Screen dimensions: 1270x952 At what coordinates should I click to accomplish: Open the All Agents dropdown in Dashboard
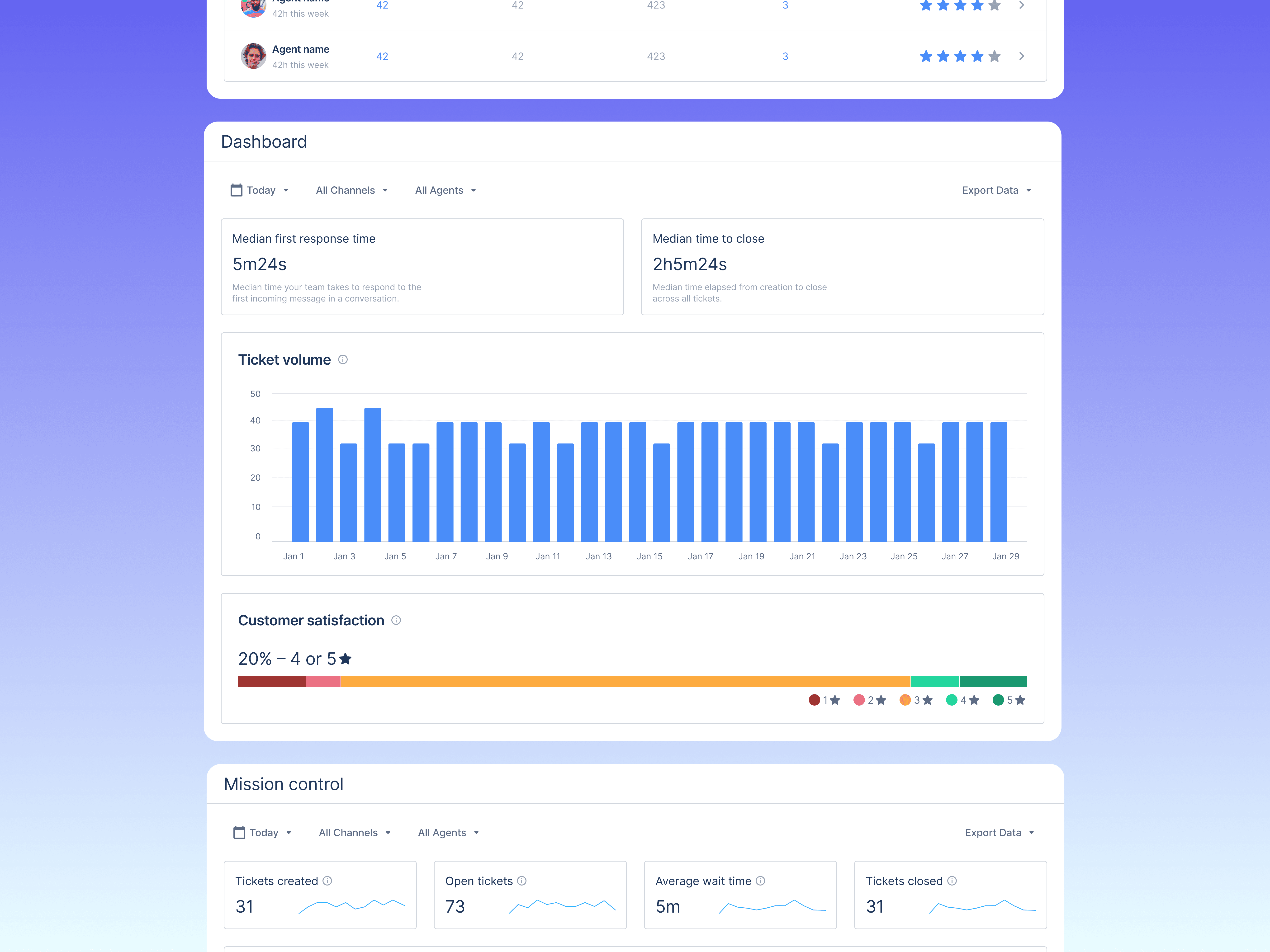point(445,190)
